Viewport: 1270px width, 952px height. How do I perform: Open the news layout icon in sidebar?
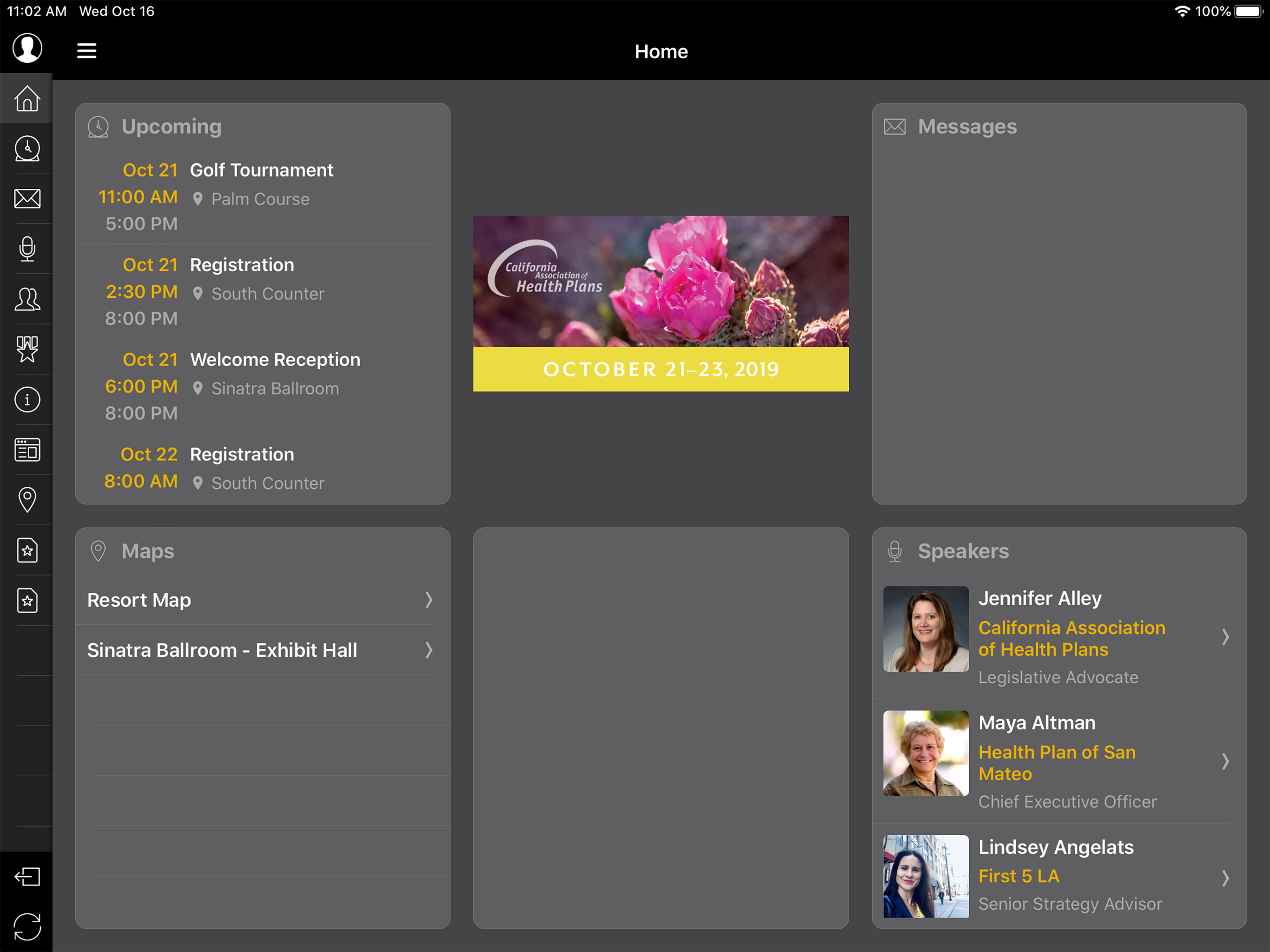coord(27,450)
